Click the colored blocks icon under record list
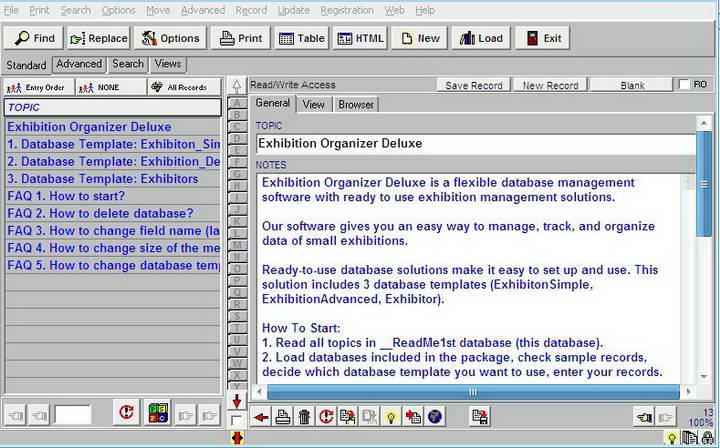The height and width of the screenshot is (448, 720). pos(158,412)
